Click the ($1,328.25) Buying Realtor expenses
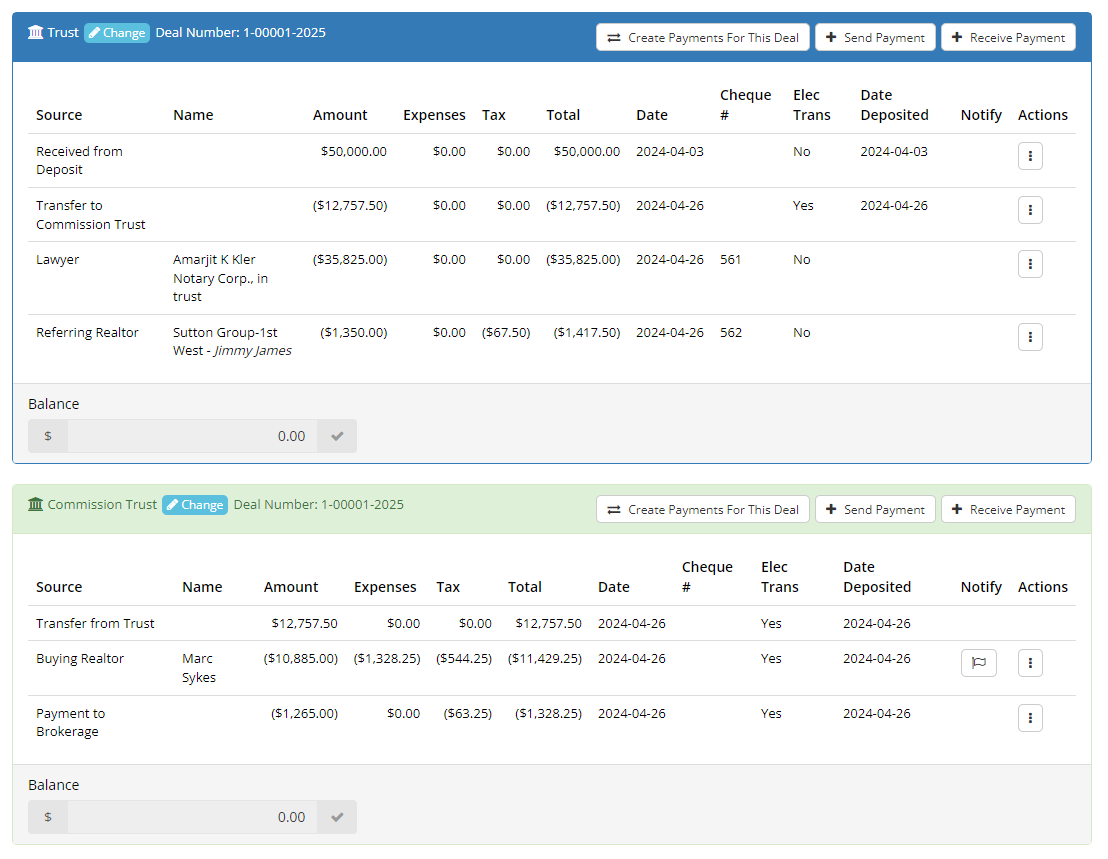1108x859 pixels. pyautogui.click(x=387, y=658)
